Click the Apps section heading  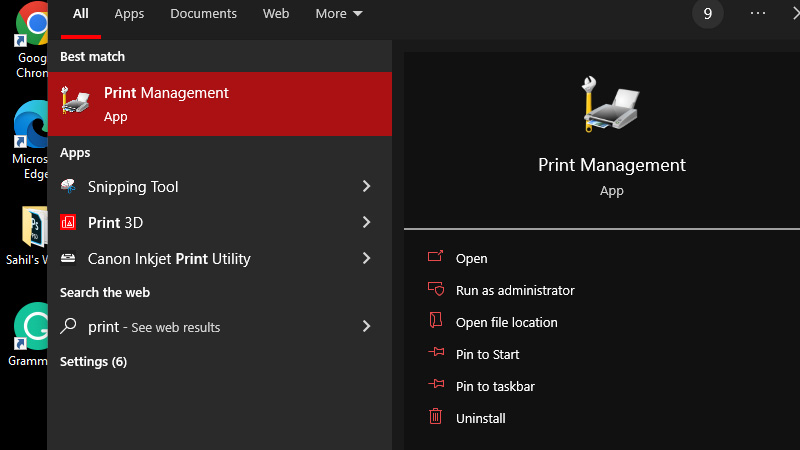coord(75,153)
